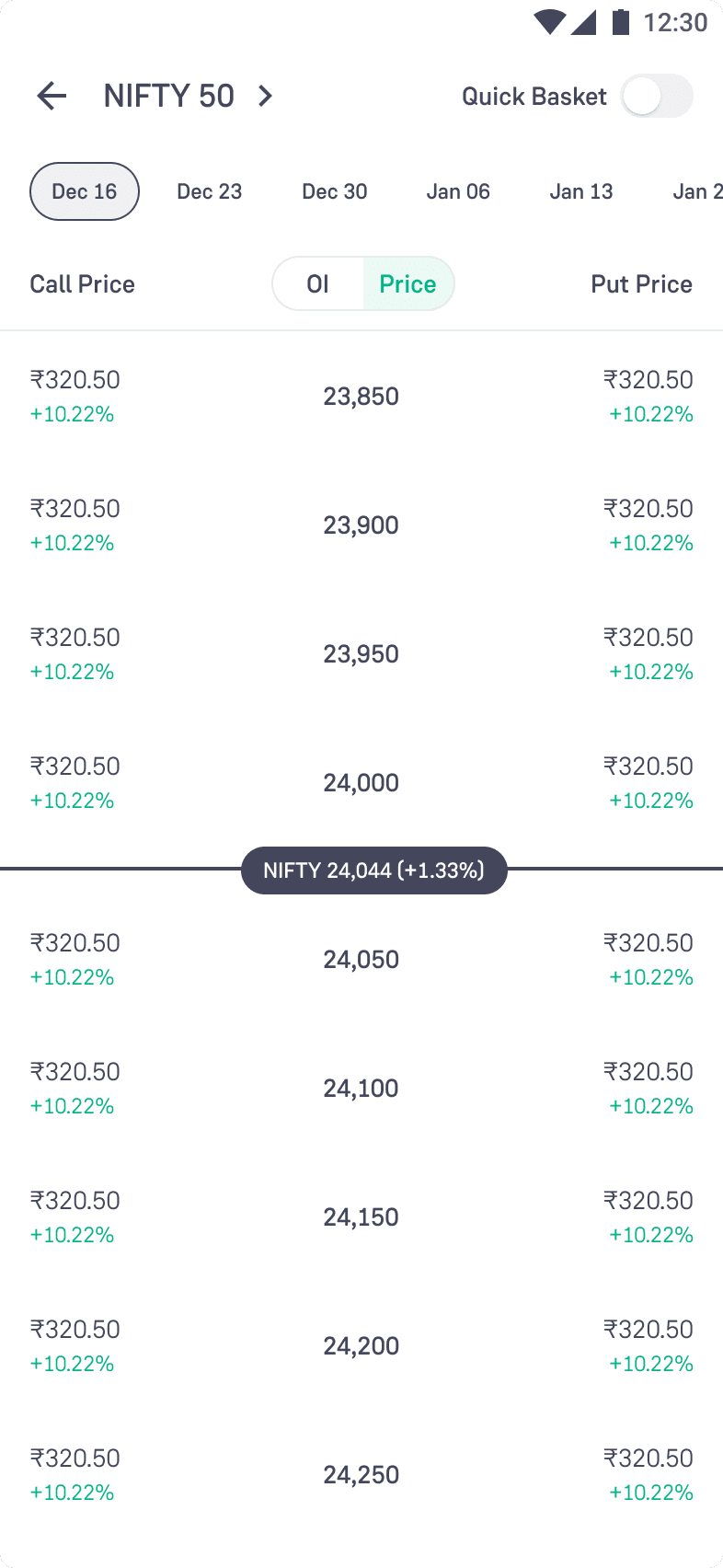Switch to Jan 06 expiry

(x=458, y=191)
